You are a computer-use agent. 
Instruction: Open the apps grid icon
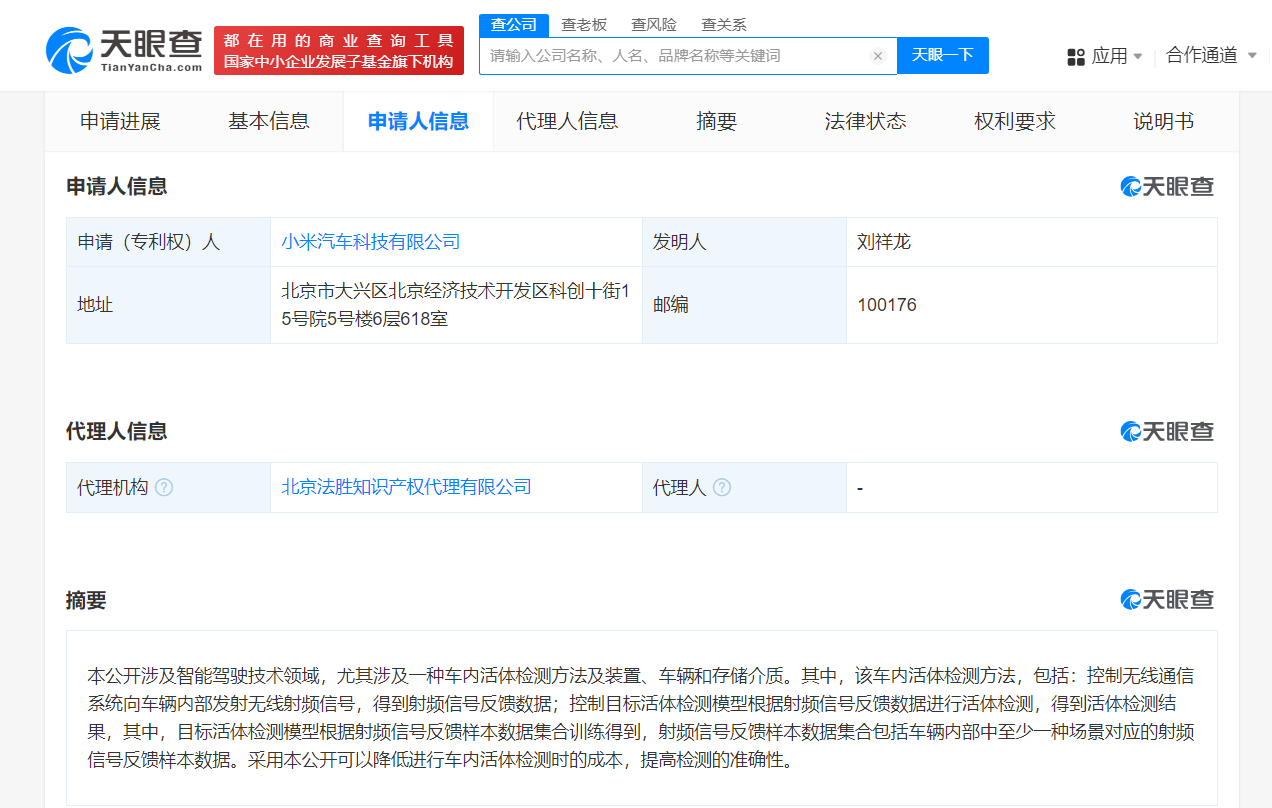click(1076, 56)
